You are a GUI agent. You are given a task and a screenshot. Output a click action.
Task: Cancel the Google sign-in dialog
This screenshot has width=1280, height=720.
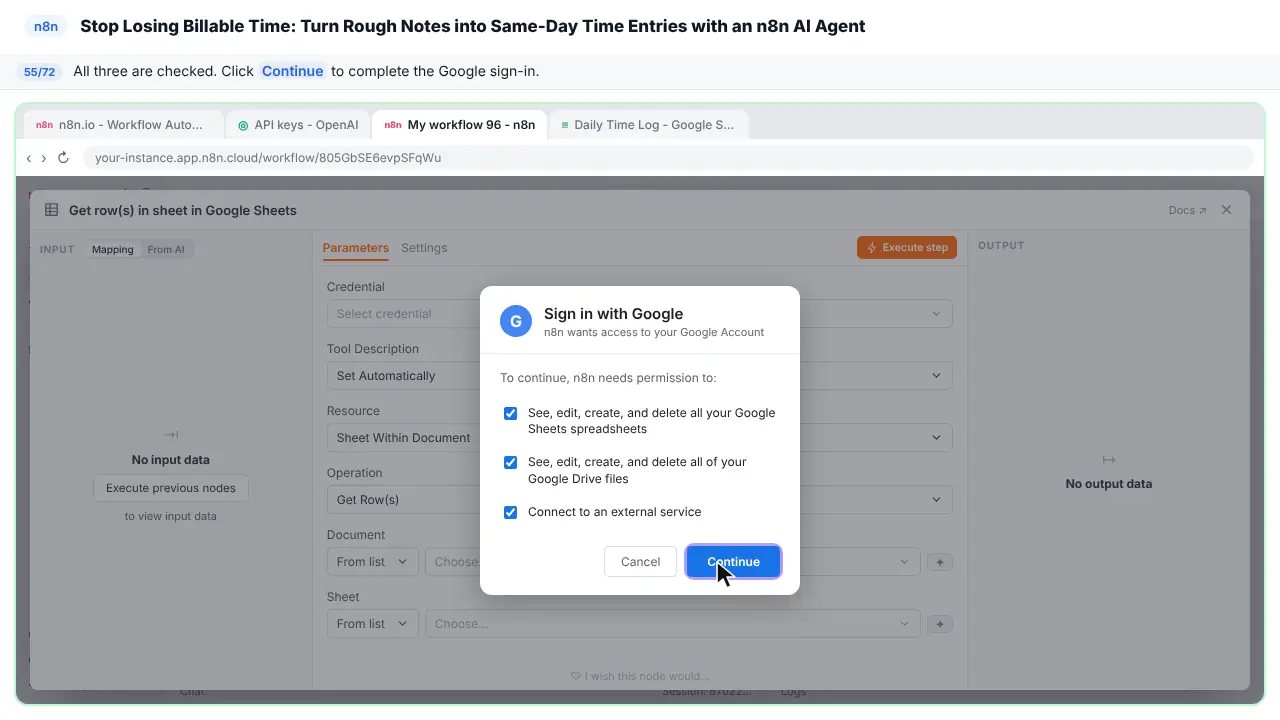click(x=640, y=561)
